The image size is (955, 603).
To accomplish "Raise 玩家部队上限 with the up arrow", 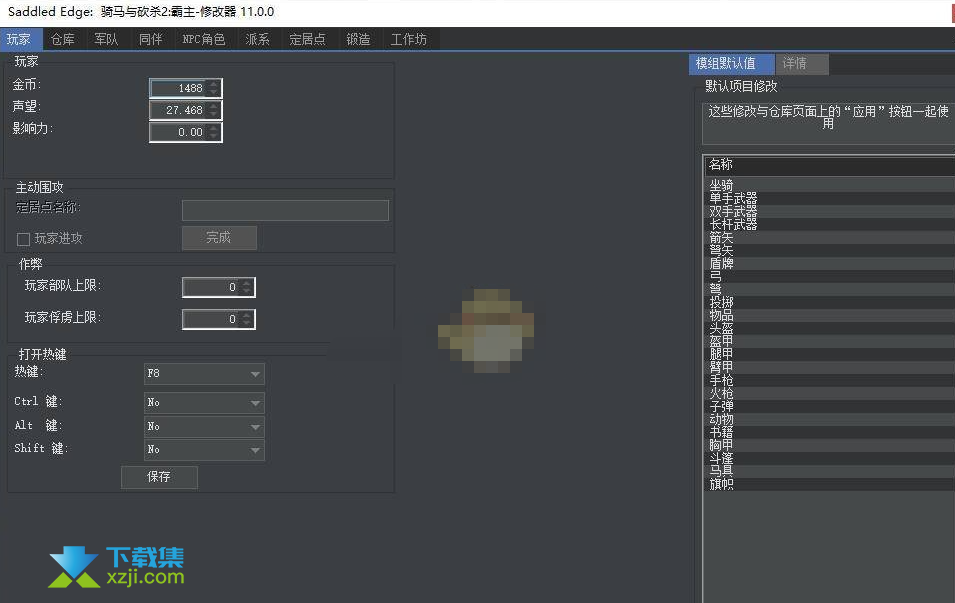I will [247, 283].
